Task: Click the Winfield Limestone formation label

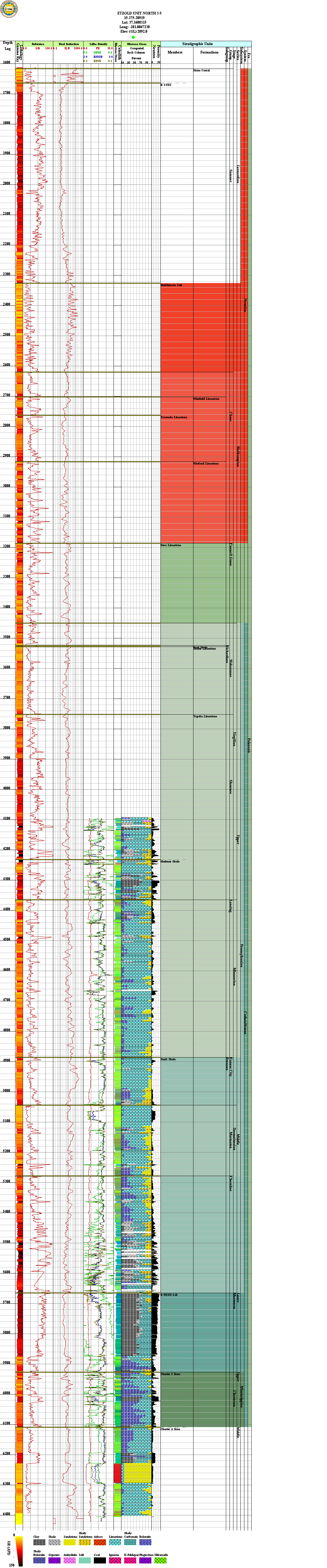Action: coord(206,399)
